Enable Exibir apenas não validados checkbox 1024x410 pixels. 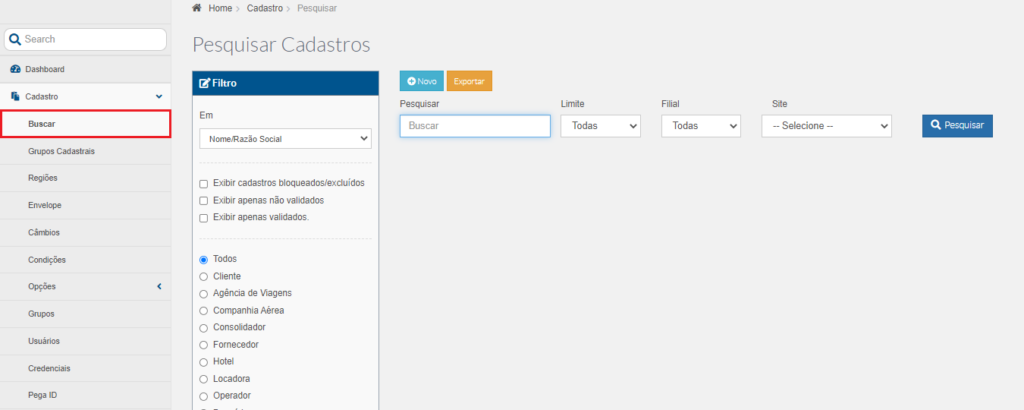point(204,201)
